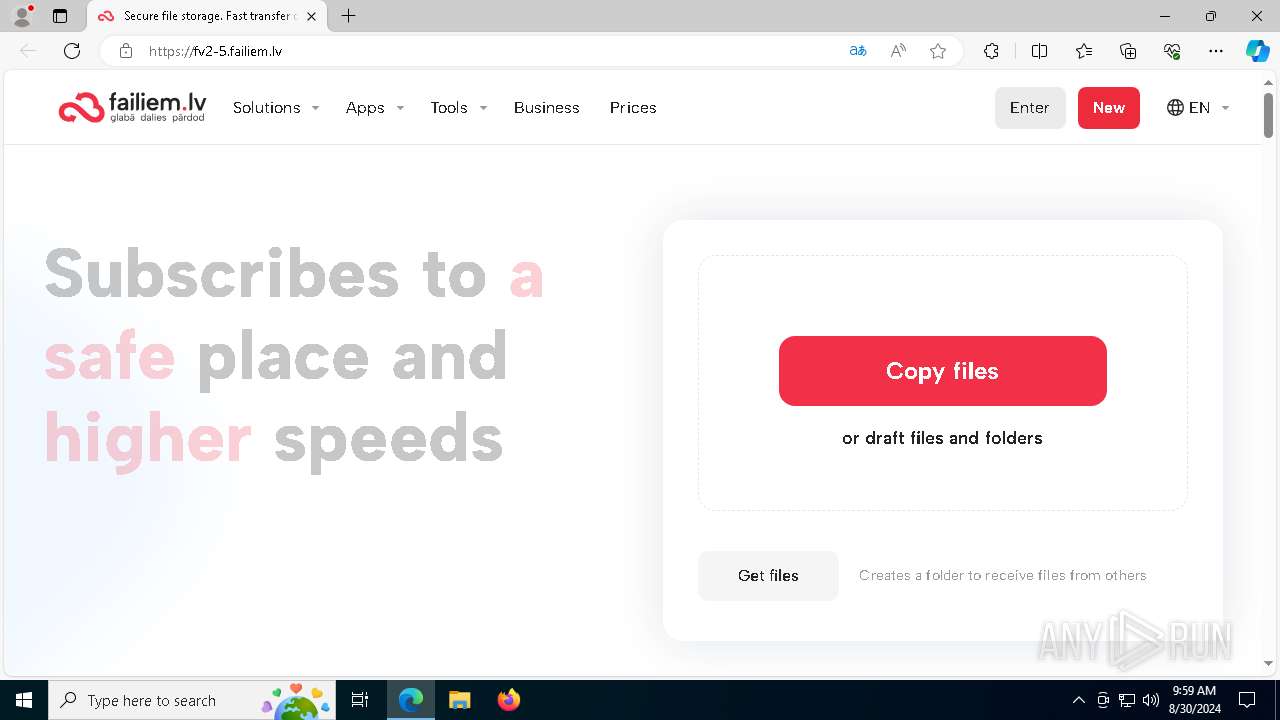Open the Apps menu

point(365,108)
